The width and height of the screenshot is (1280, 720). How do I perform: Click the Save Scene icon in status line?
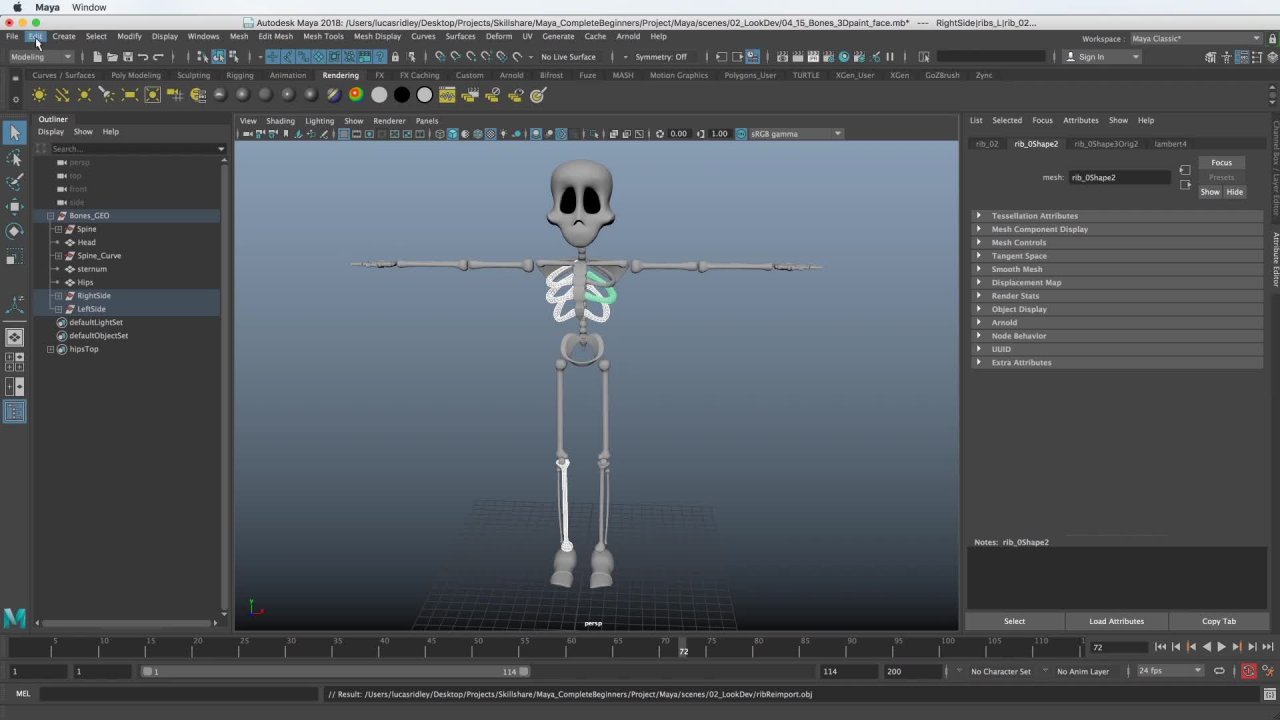127,57
